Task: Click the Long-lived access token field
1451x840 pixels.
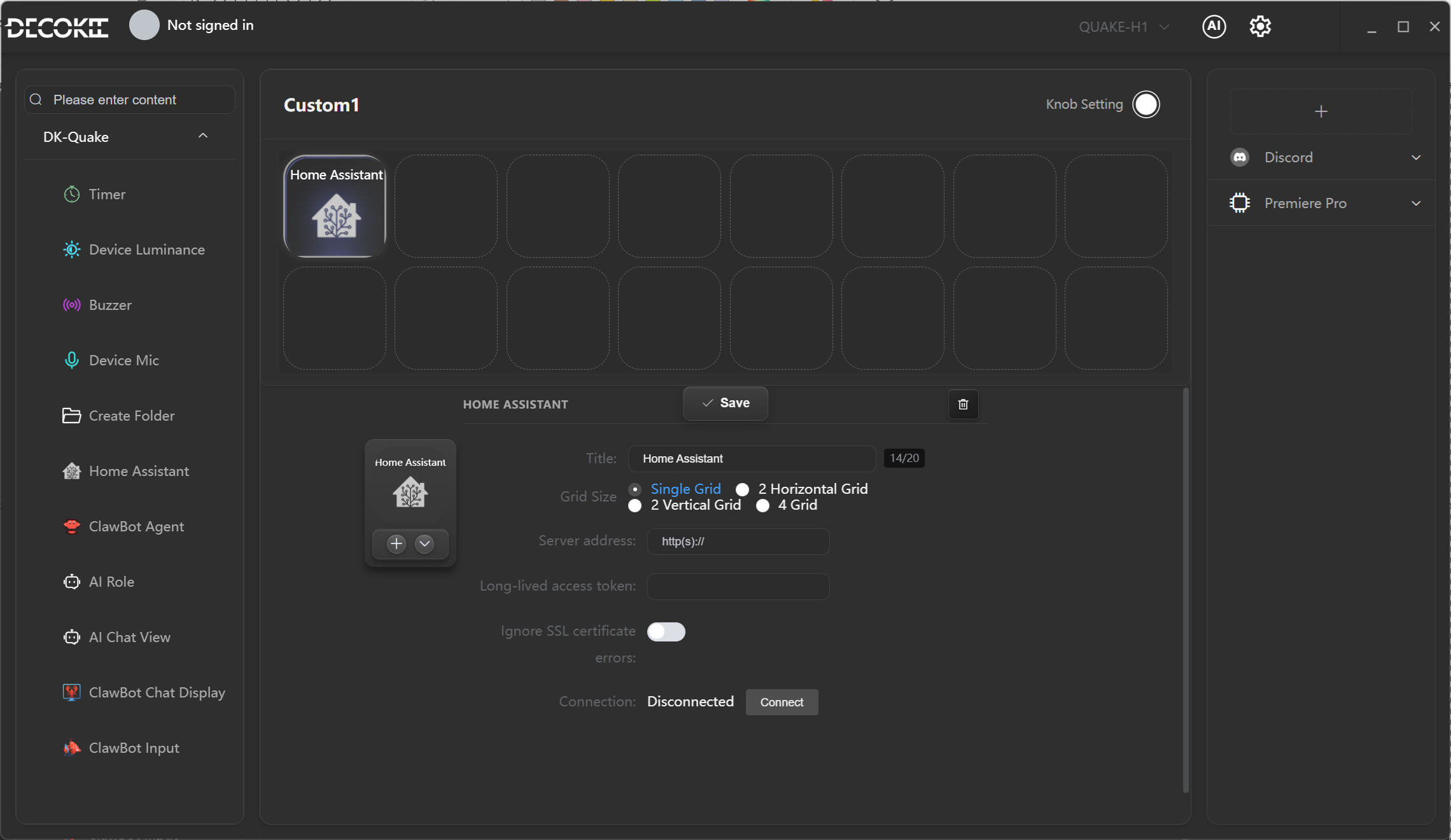Action: pyautogui.click(x=738, y=586)
